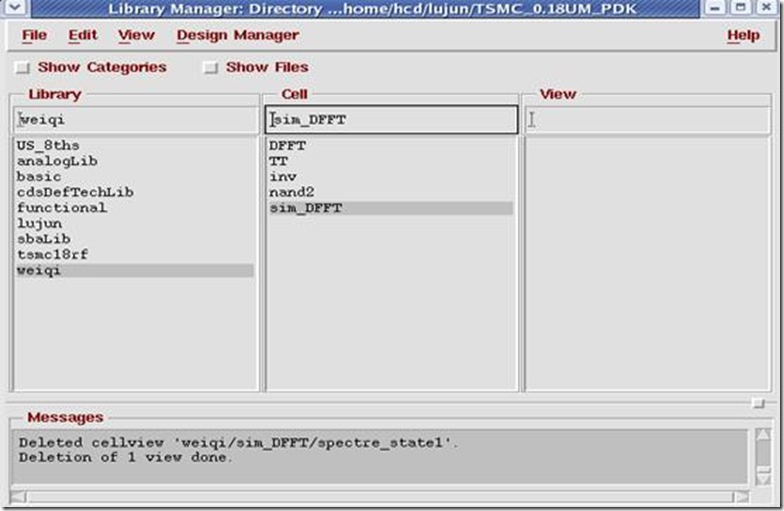Open the View menu in the menu bar
This screenshot has height=511, width=784.
136,35
